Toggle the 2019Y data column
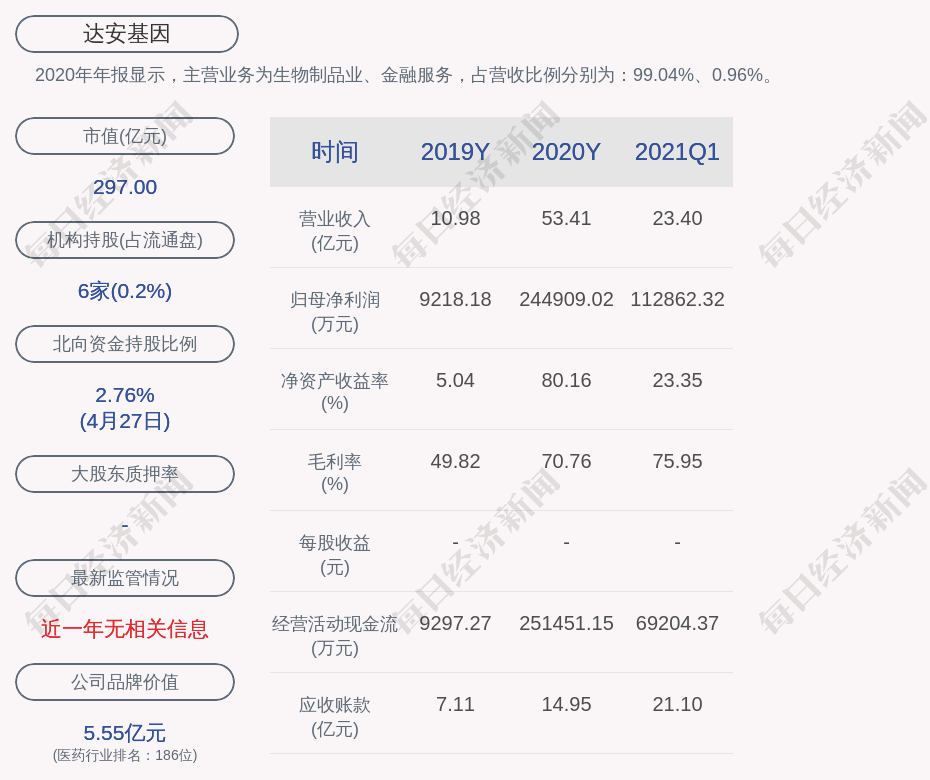Image resolution: width=930 pixels, height=780 pixels. coord(455,151)
